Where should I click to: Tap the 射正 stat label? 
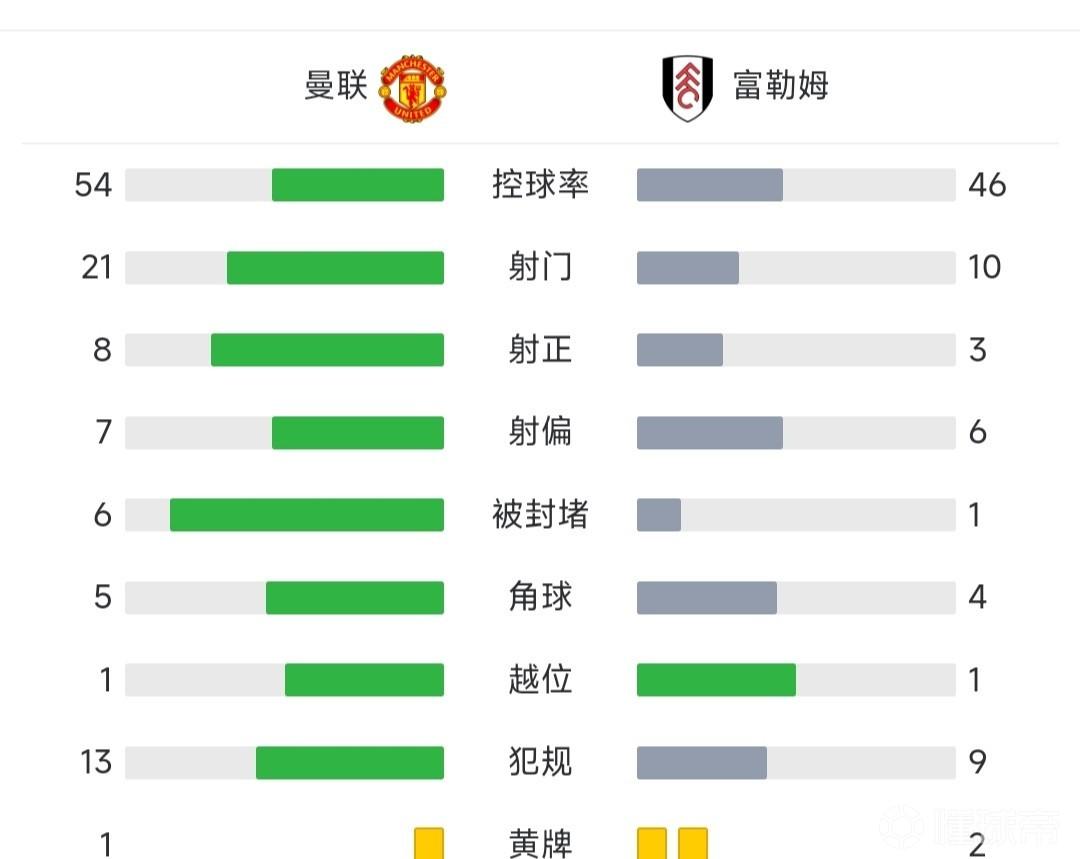pos(540,350)
